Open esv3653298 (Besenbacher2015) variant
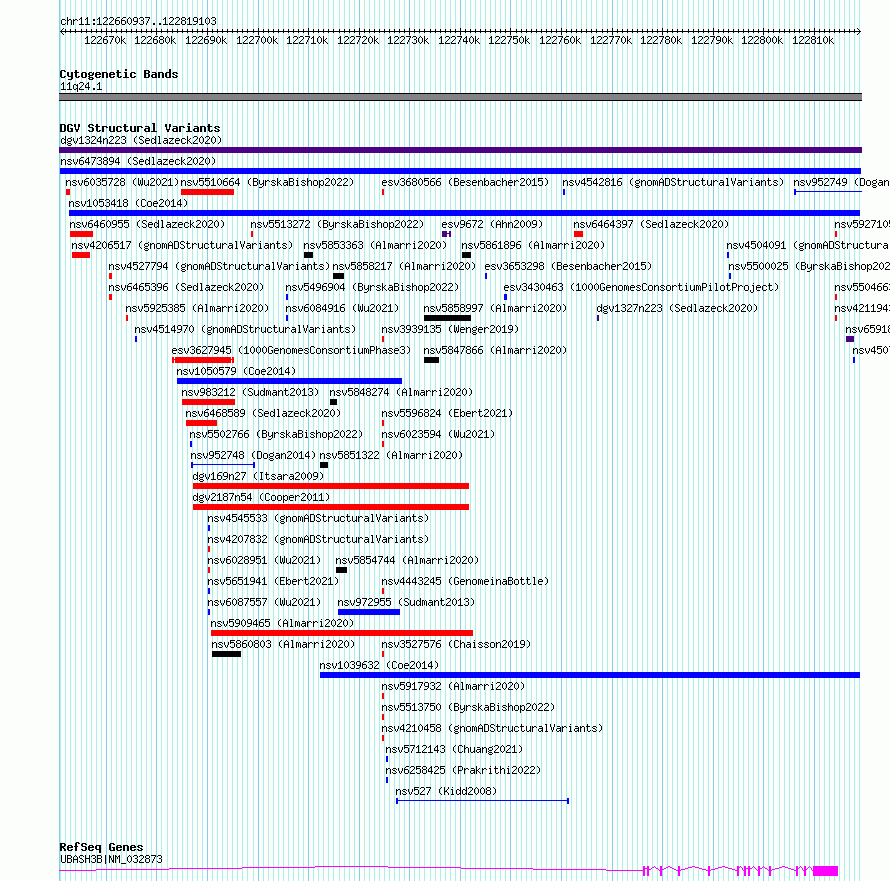890x881 pixels. tap(568, 266)
